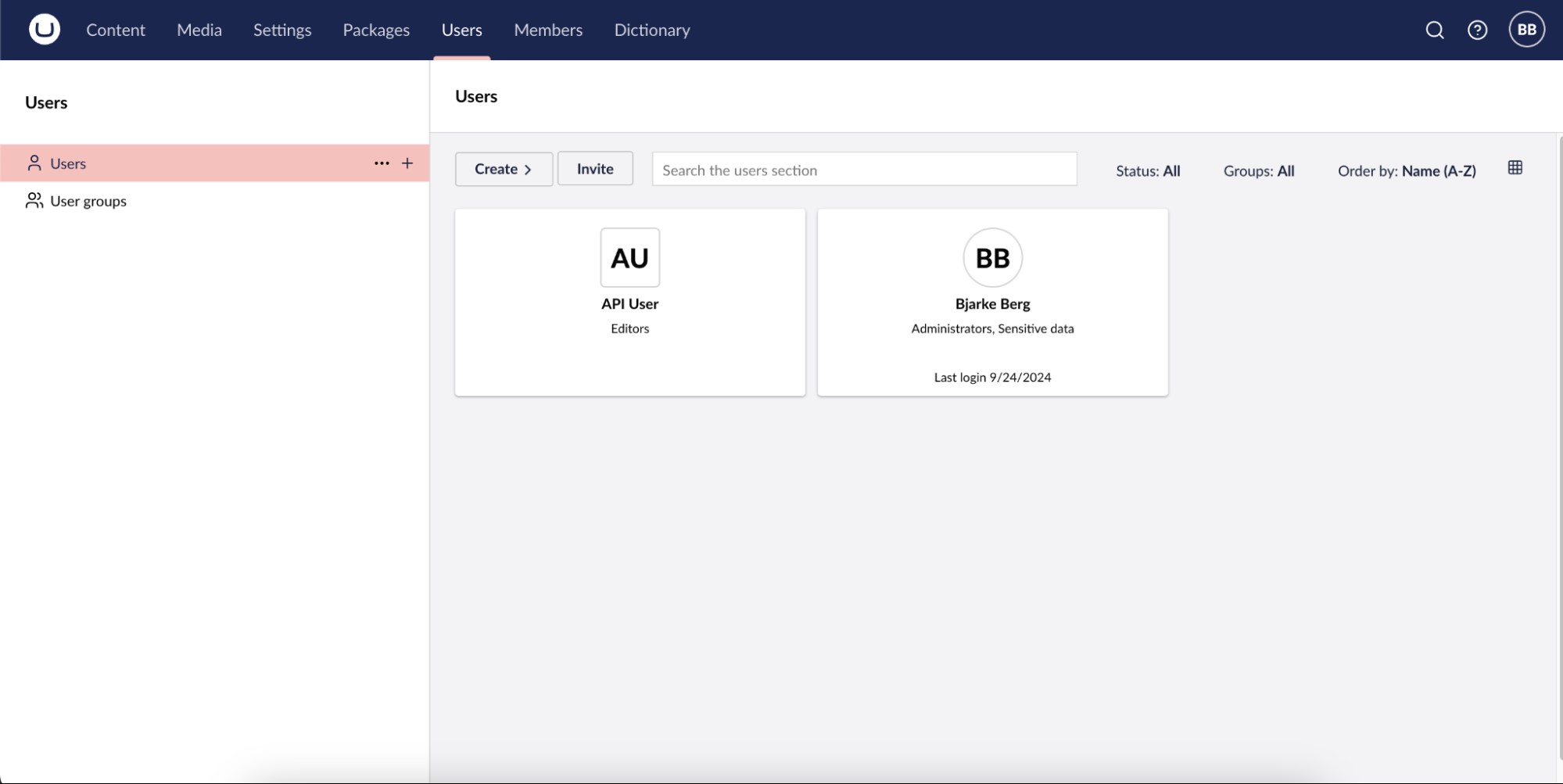Click the Invite button
The width and height of the screenshot is (1563, 784).
595,168
